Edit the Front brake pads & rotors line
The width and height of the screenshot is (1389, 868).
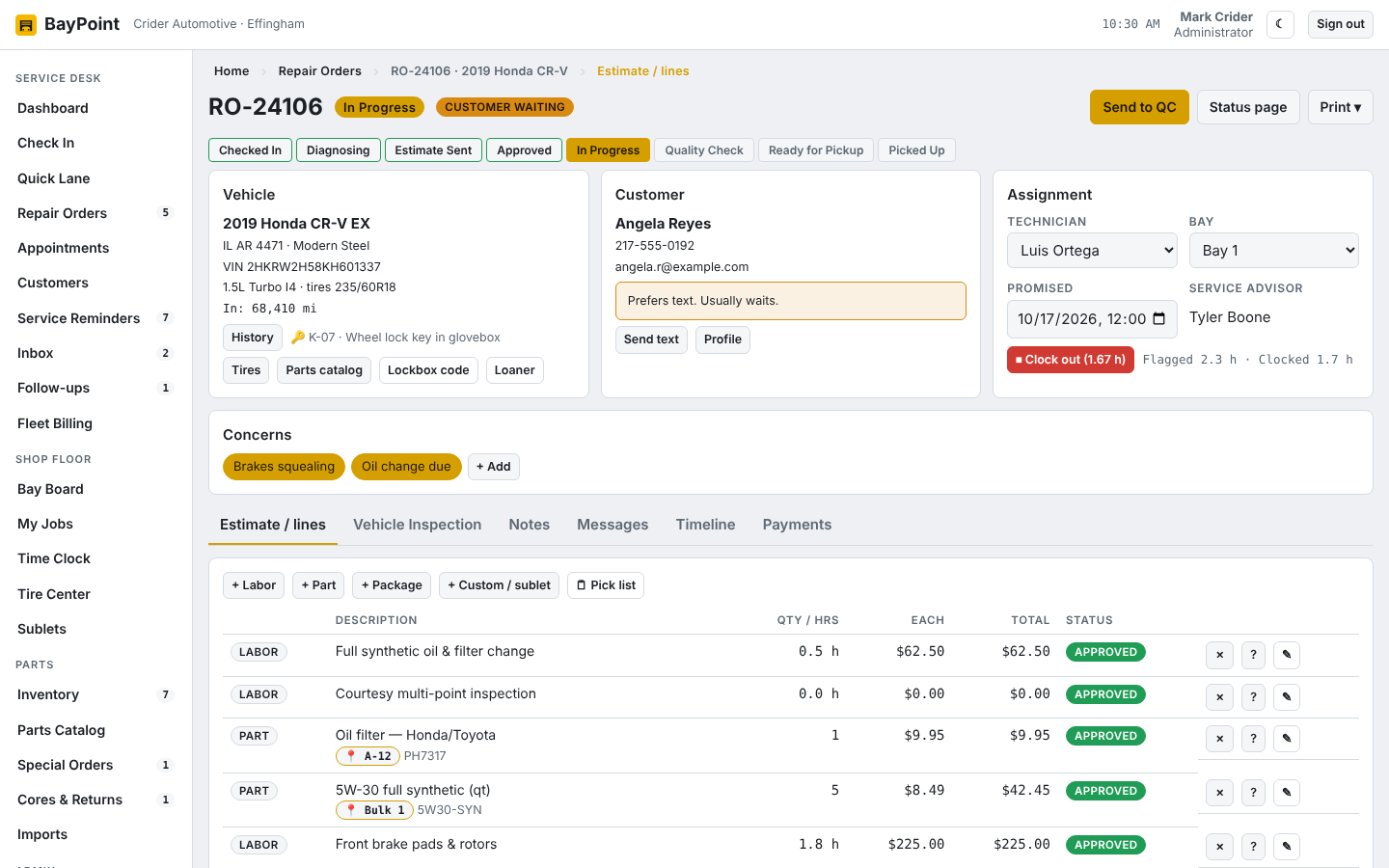(1287, 847)
